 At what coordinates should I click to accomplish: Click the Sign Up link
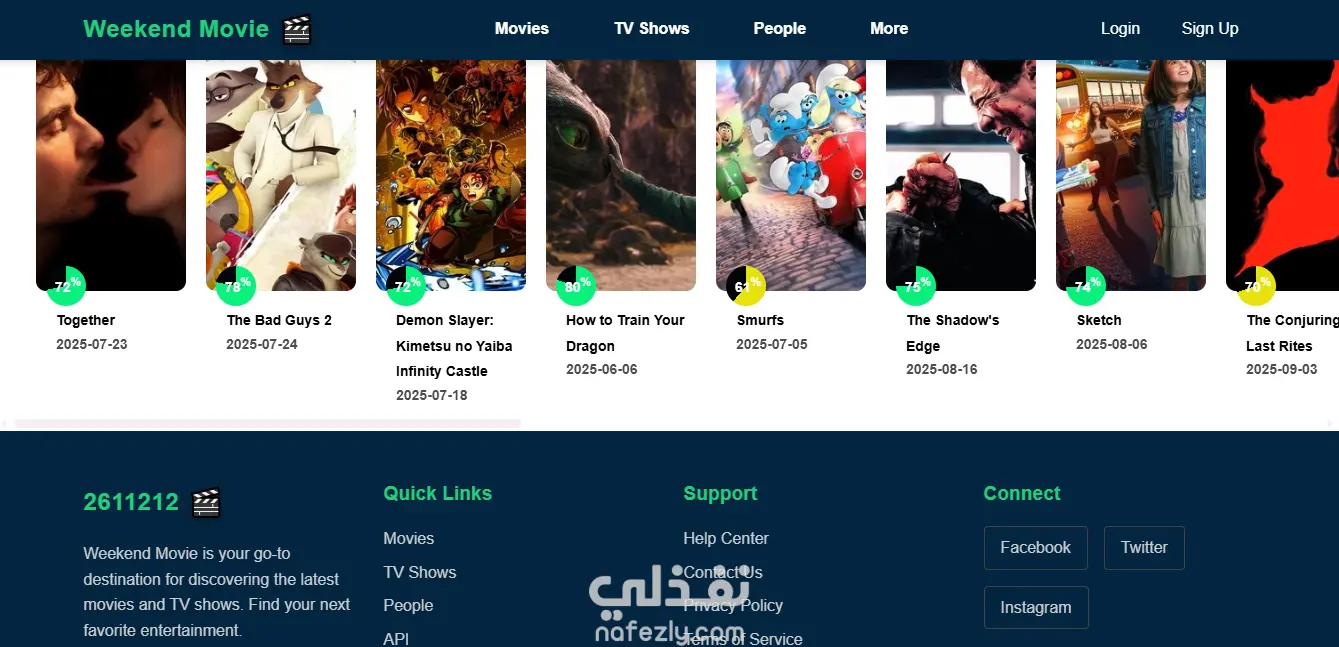coord(1210,29)
